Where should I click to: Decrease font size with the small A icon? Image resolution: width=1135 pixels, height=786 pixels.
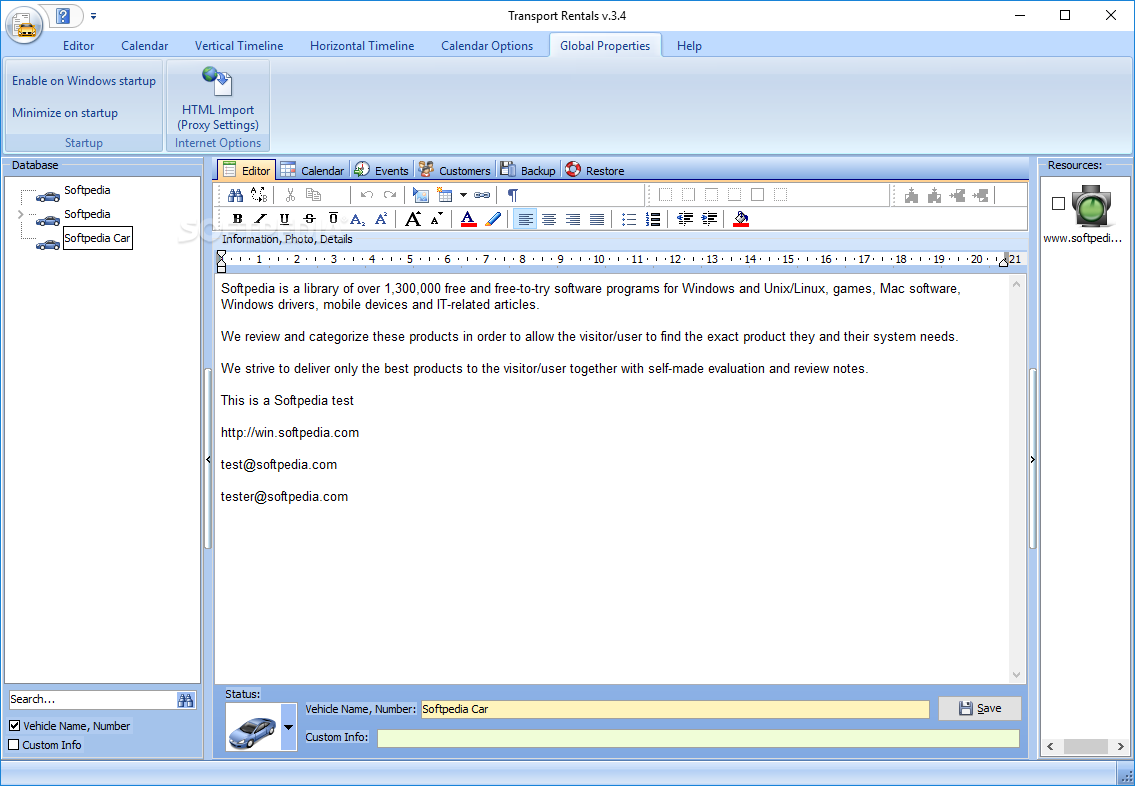(436, 219)
